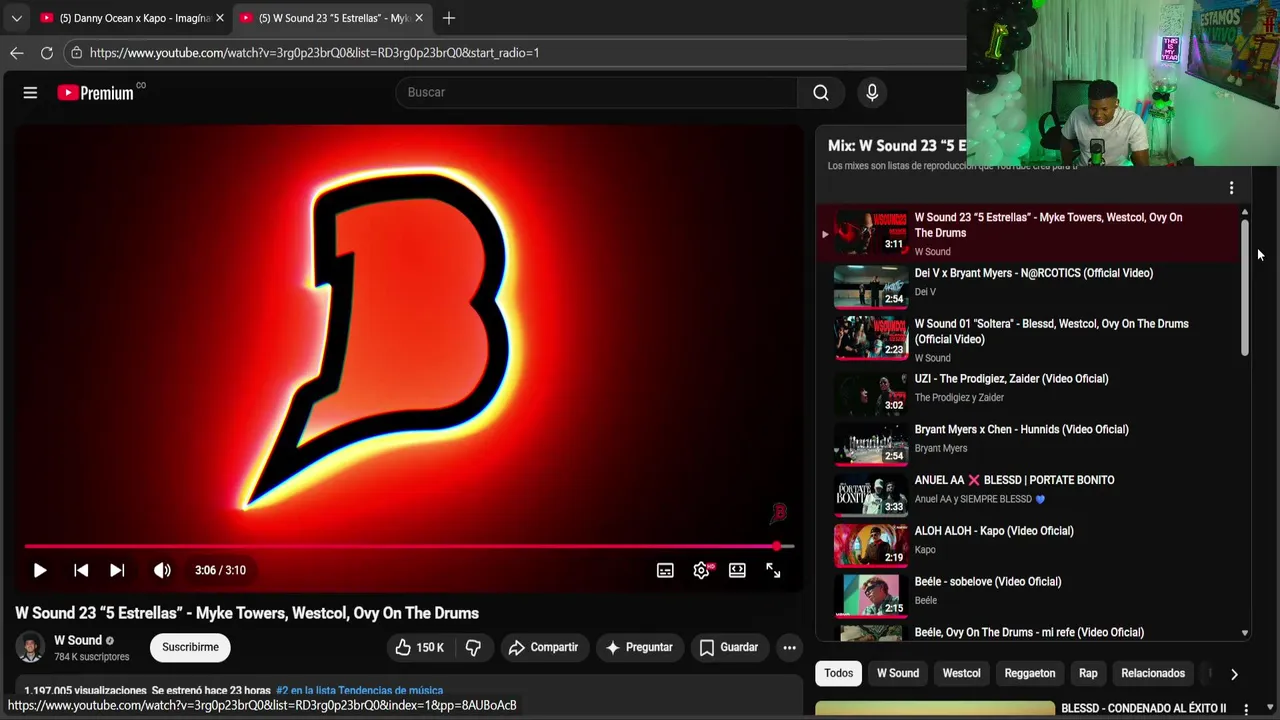The image size is (1280, 720).
Task: Open BLESSD - CONDENADO AL ÉXITO II title
Action: tap(1143, 708)
